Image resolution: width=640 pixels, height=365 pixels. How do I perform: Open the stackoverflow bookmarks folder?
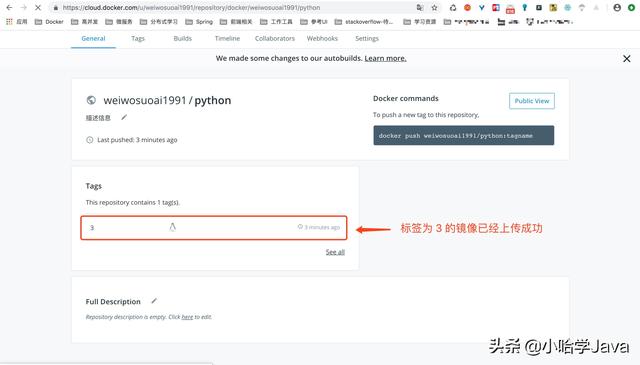click(x=364, y=22)
